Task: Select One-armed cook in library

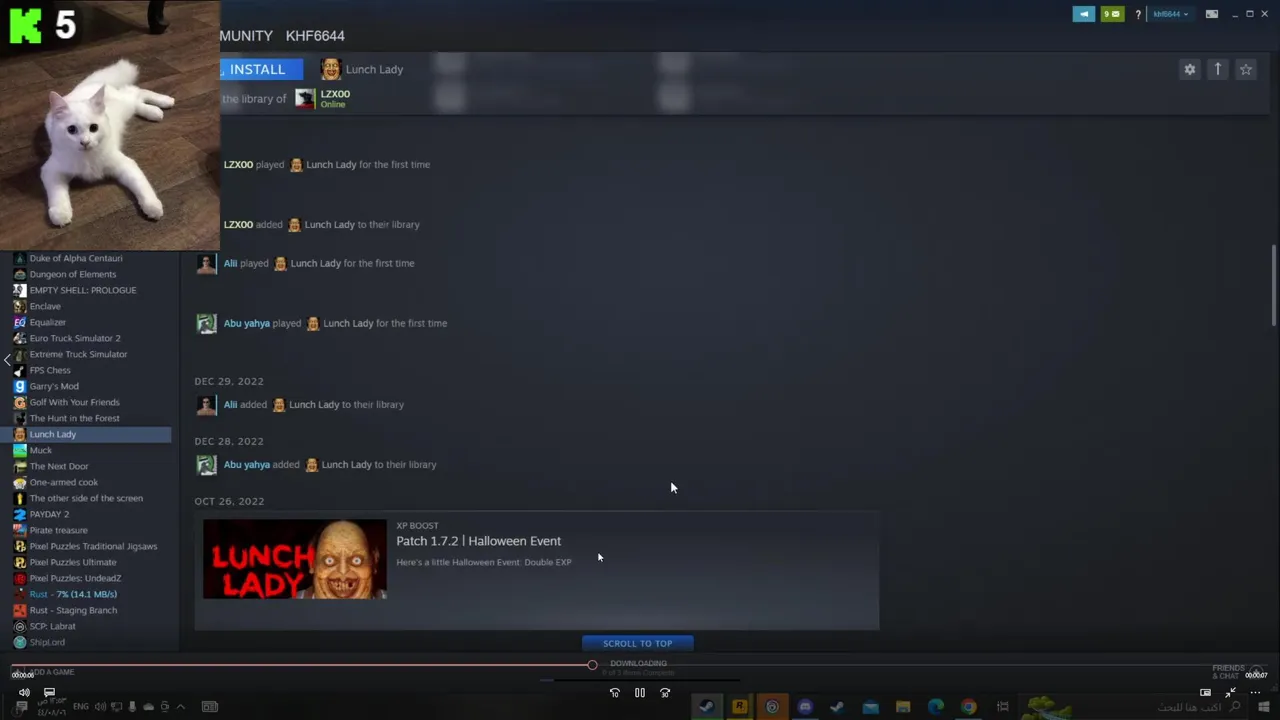Action: click(x=63, y=482)
